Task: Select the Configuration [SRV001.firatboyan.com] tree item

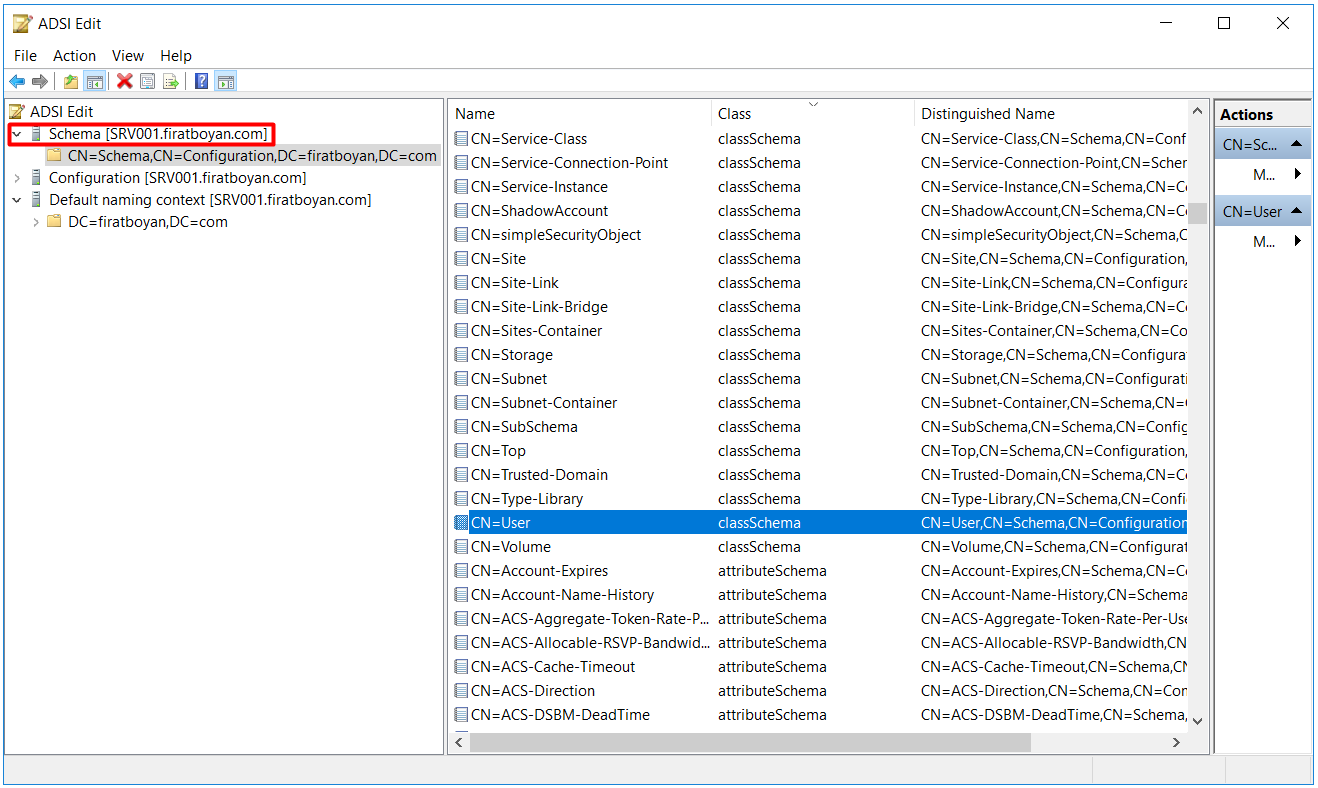Action: [x=178, y=178]
